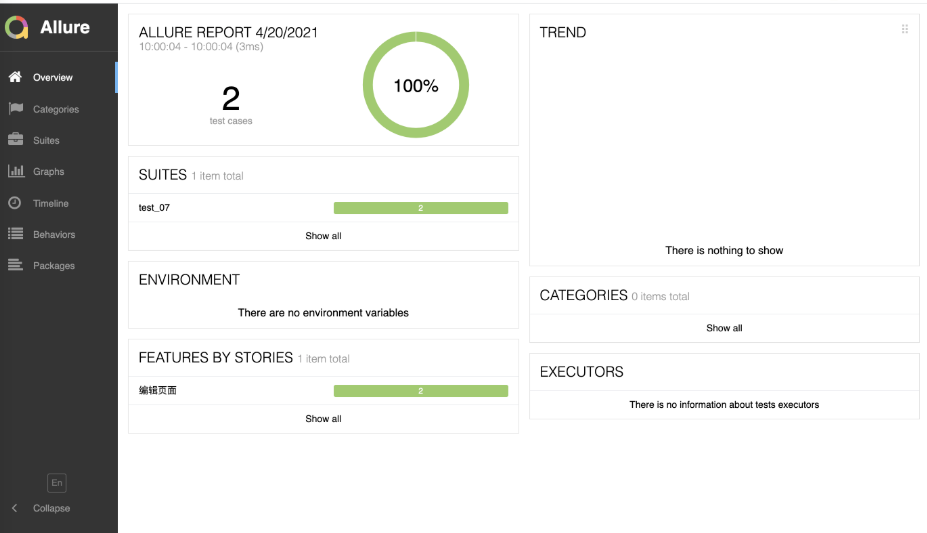Click the Collapse sidebar label
The image size is (927, 533).
[x=51, y=508]
